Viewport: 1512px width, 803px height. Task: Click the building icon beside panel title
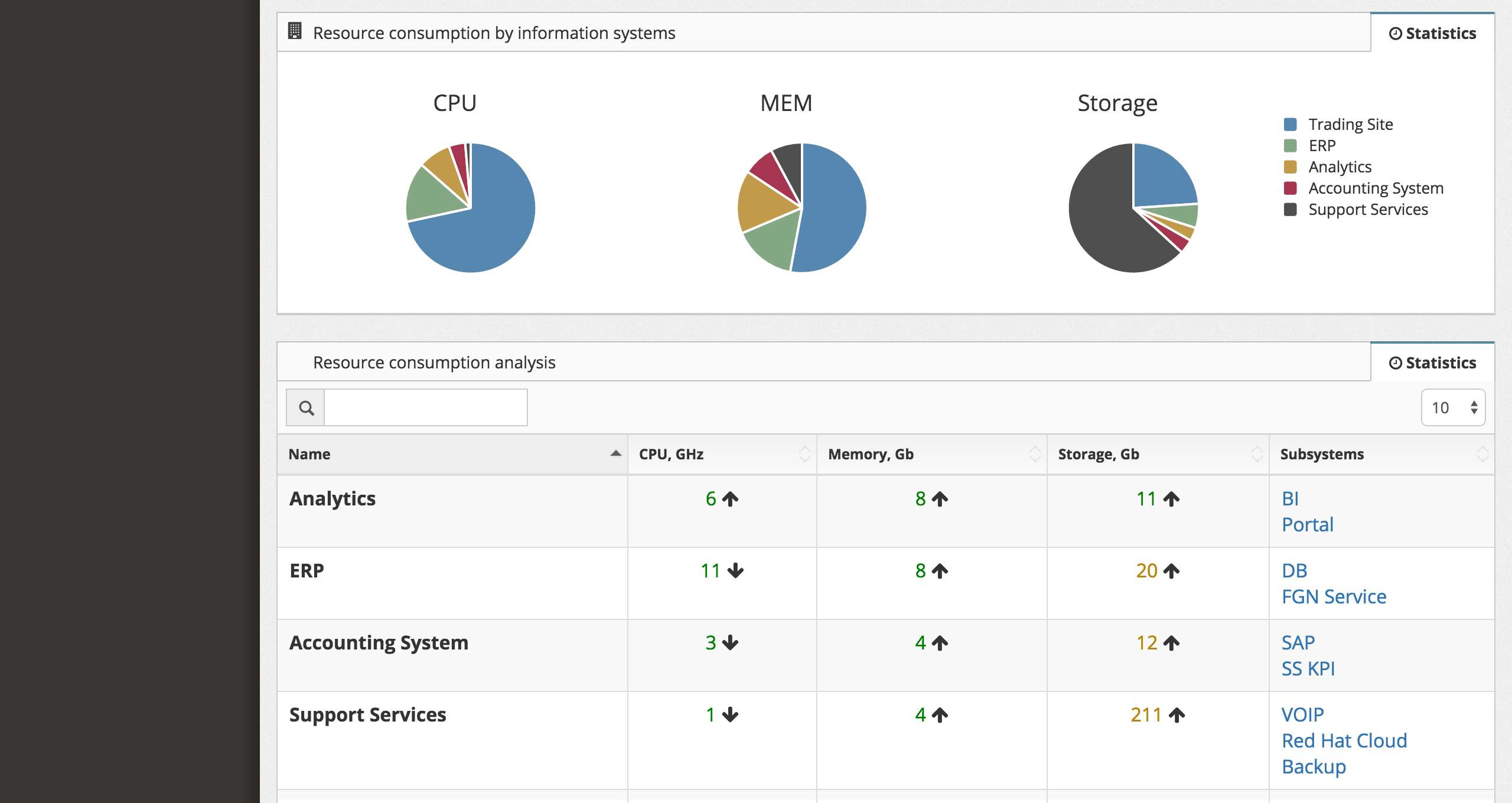295,31
